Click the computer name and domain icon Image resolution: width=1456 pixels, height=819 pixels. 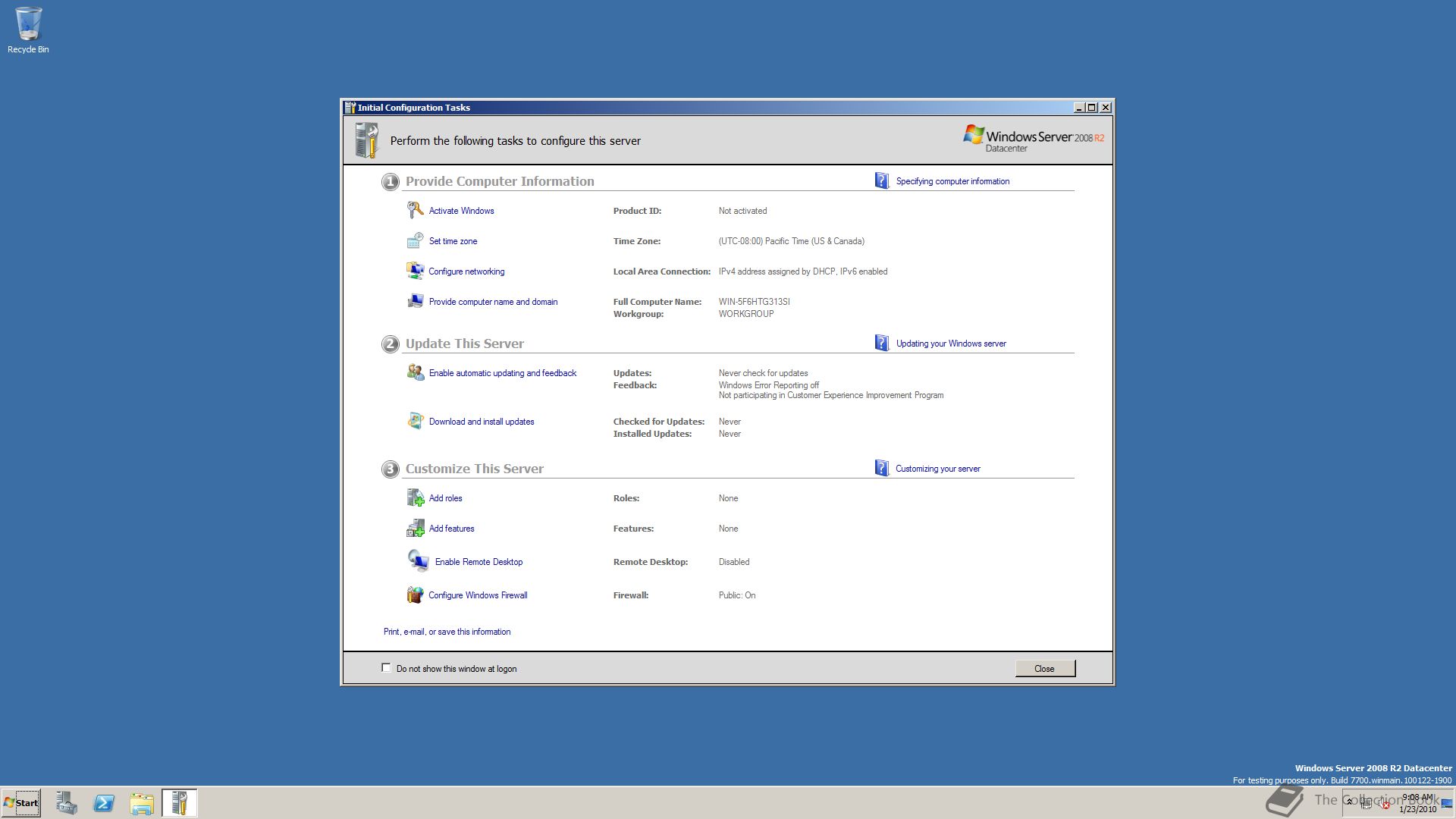415,301
